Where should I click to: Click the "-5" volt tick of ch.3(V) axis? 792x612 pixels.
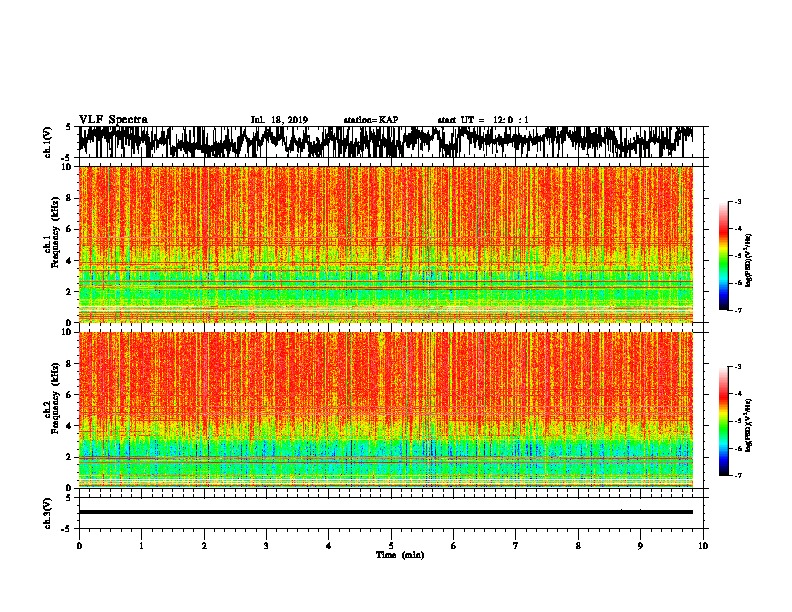tap(67, 529)
